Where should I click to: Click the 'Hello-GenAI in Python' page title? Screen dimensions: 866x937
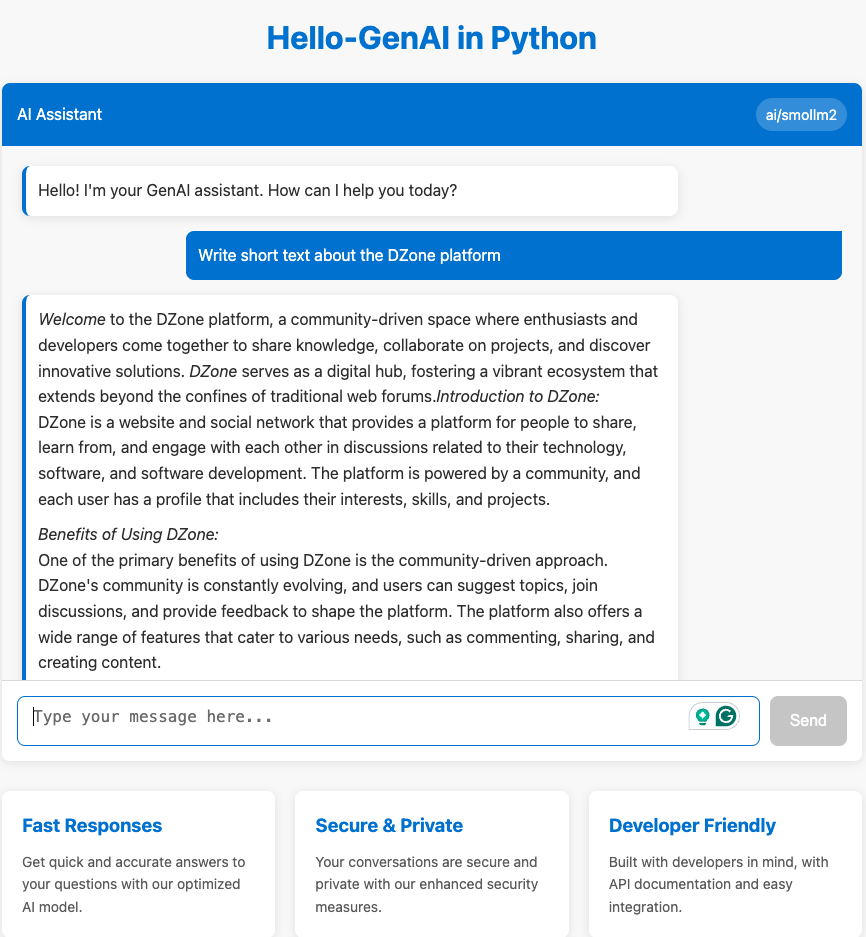pyautogui.click(x=432, y=38)
